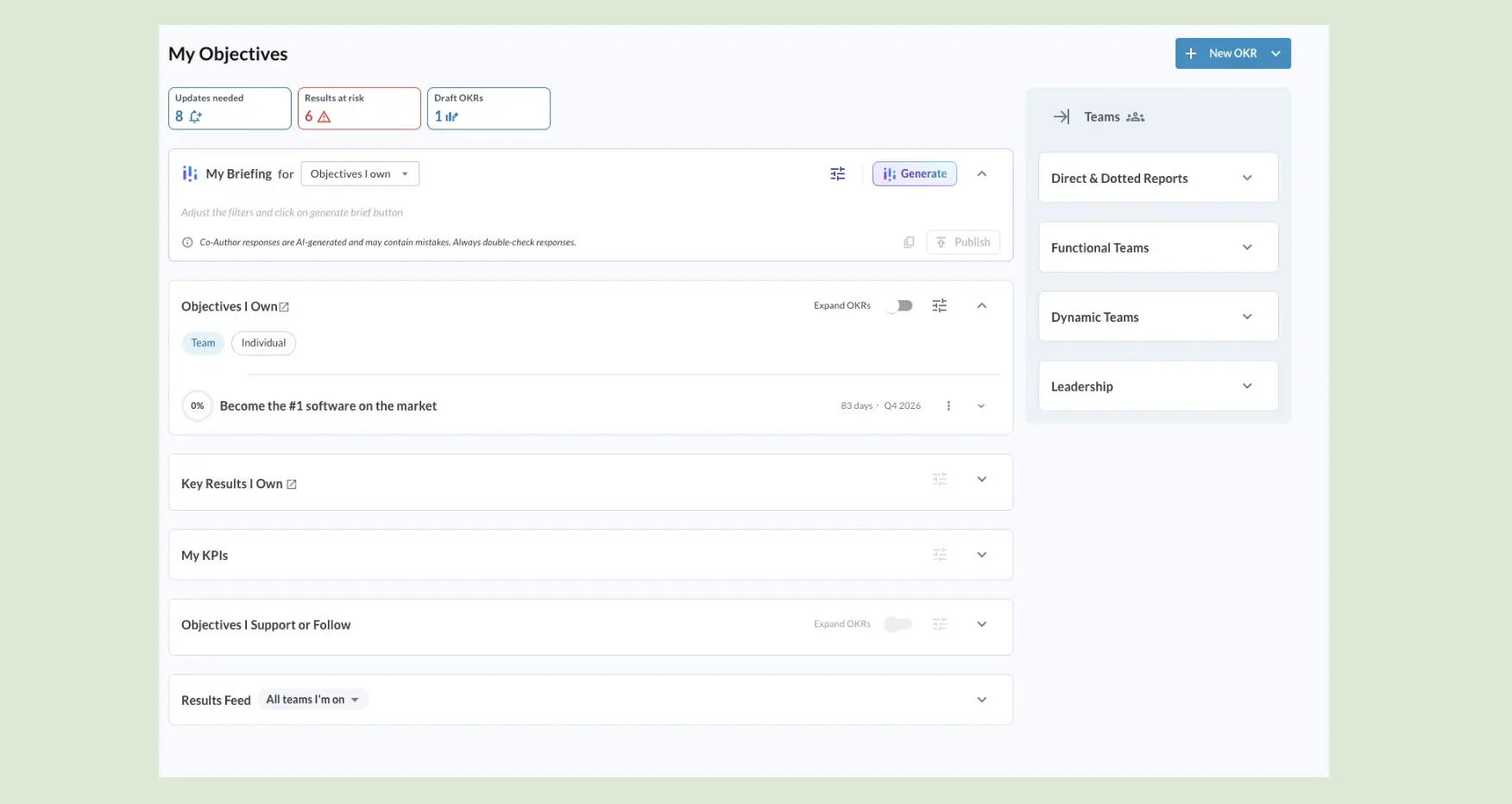Open the Draft OKRs card
Viewport: 1512px width, 804px height.
pyautogui.click(x=488, y=109)
